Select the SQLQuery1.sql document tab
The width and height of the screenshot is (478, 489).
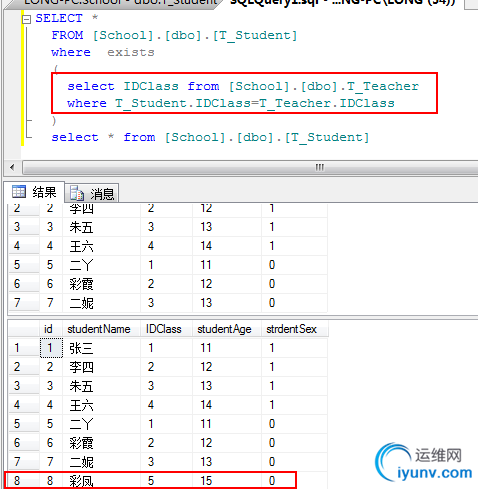342,3
